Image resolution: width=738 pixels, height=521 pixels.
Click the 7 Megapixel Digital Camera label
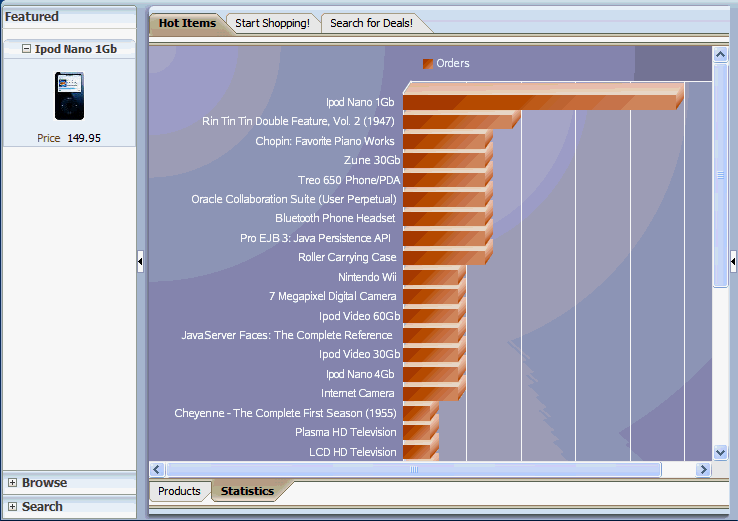[332, 297]
